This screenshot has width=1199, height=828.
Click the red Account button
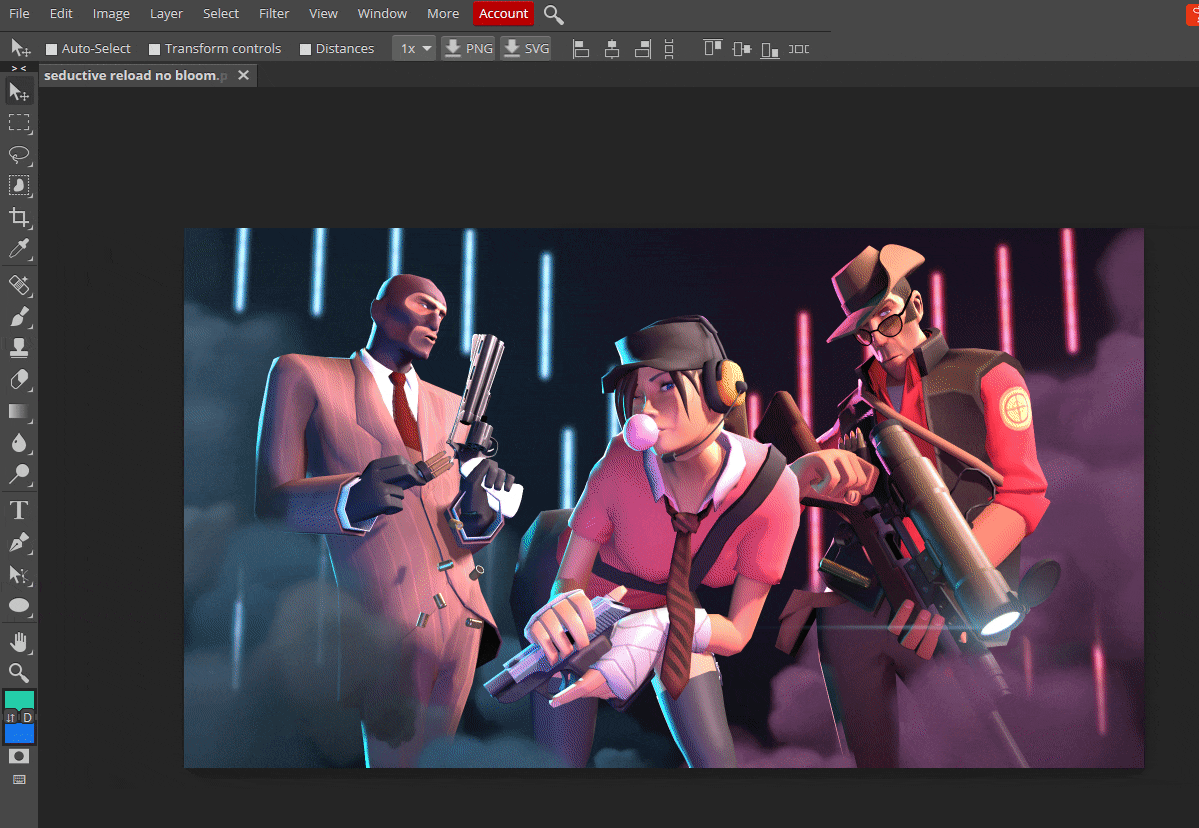point(503,14)
